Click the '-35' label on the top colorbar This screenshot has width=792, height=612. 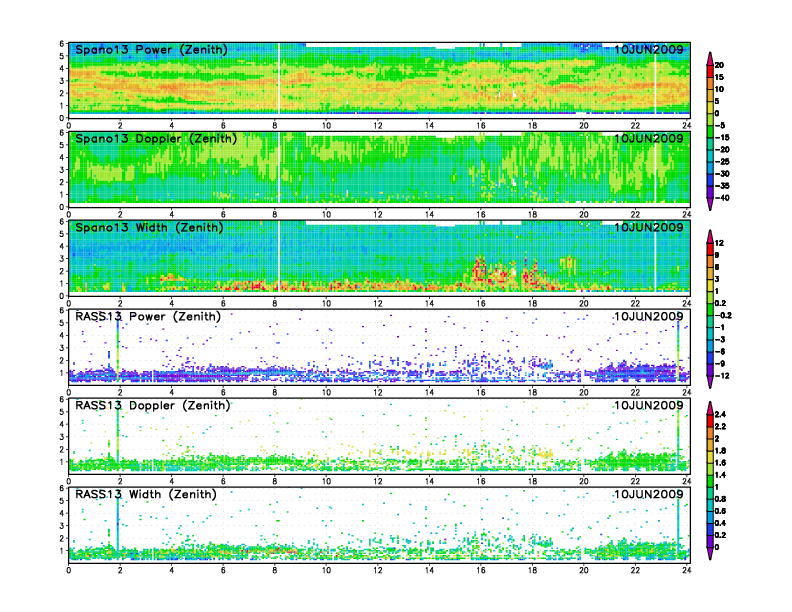pyautogui.click(x=722, y=186)
